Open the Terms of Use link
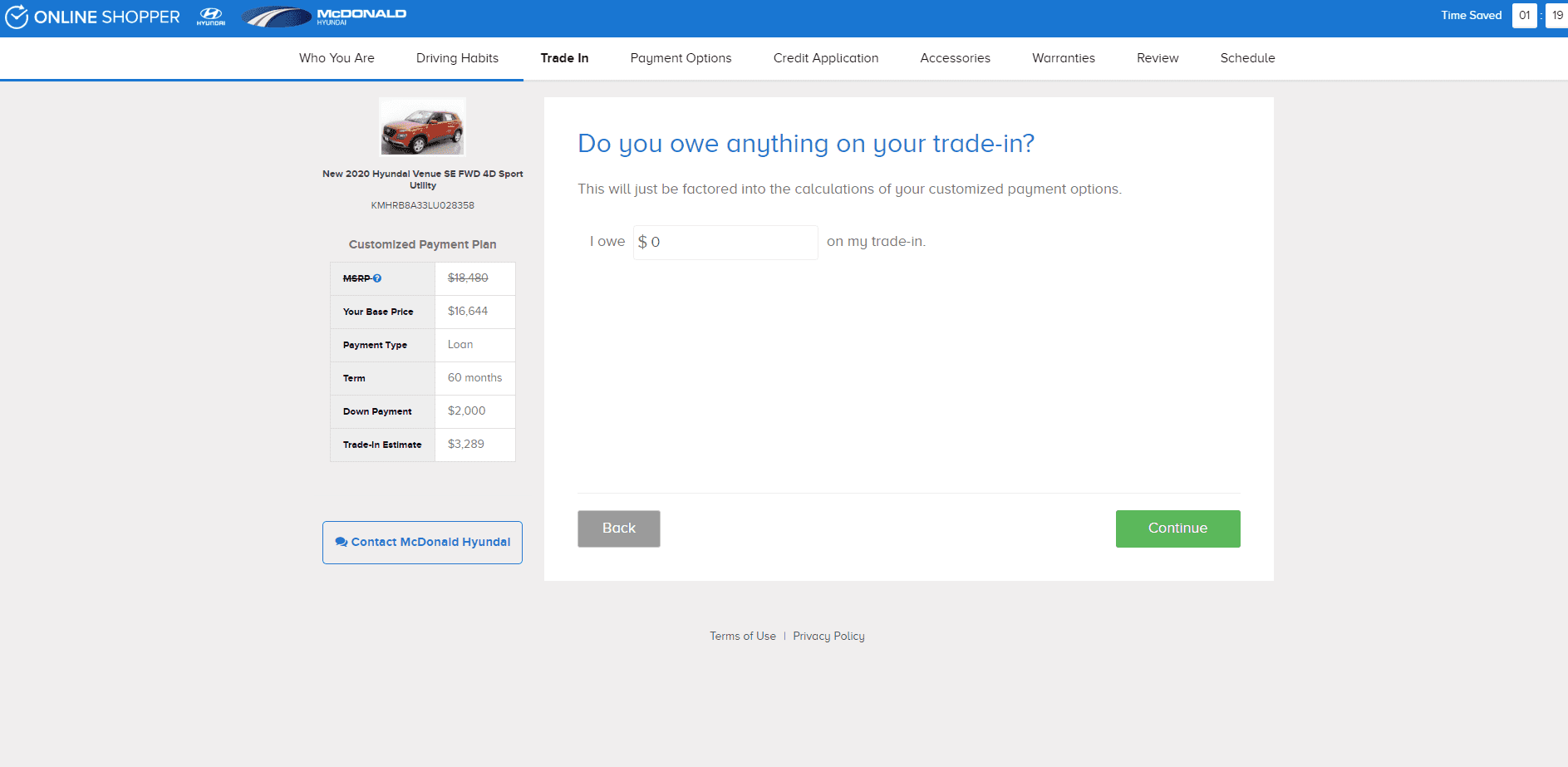Image resolution: width=1568 pixels, height=767 pixels. (x=743, y=636)
